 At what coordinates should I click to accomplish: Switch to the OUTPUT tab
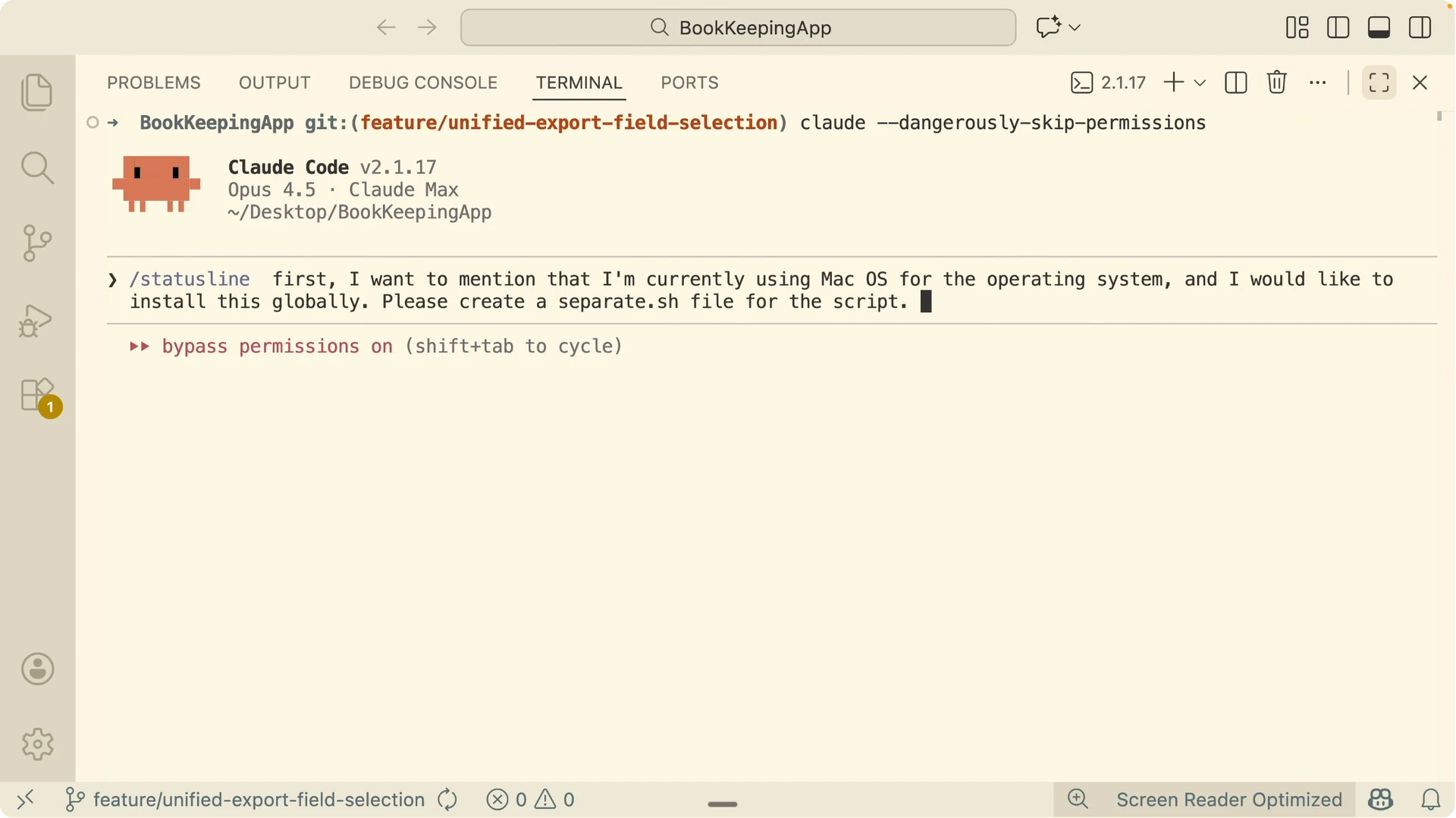tap(275, 83)
